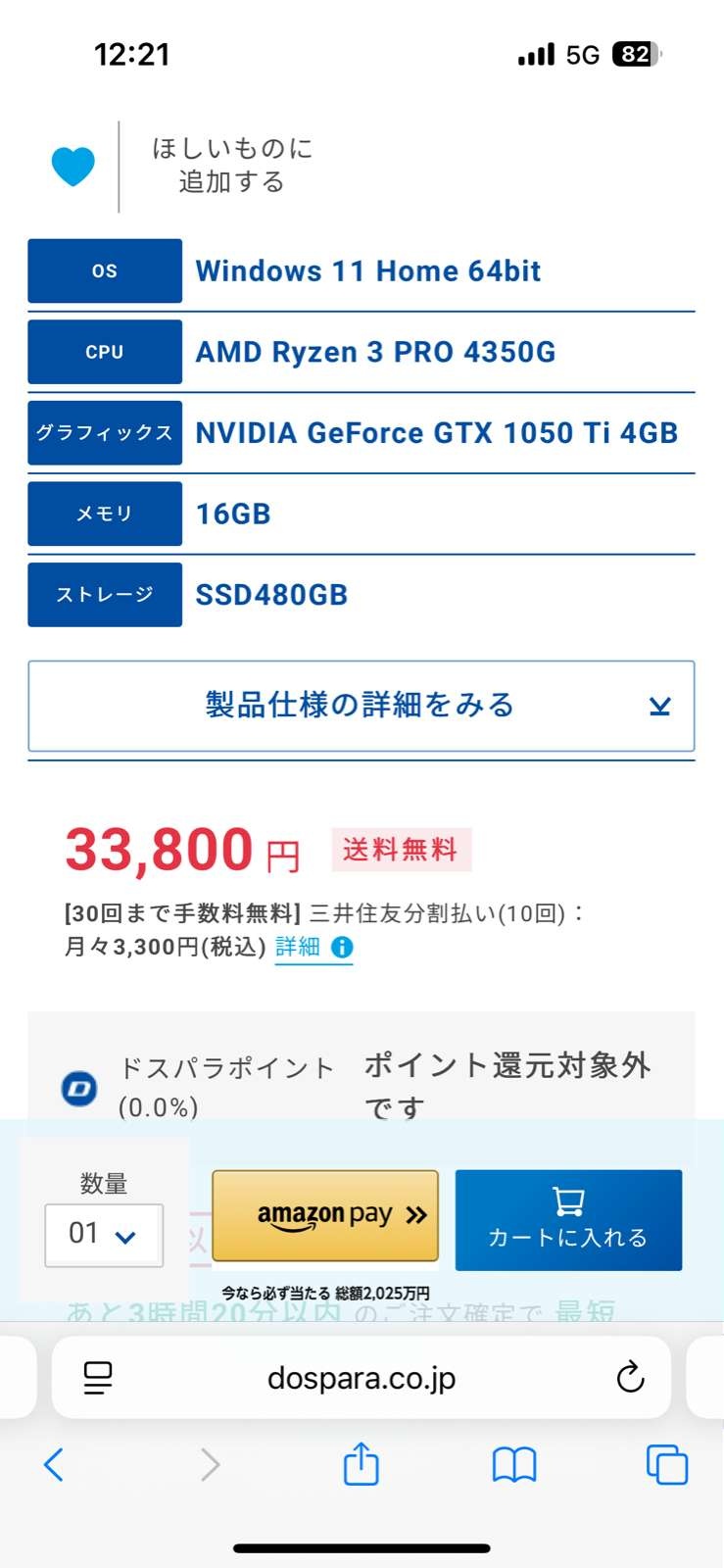Tap the Safari forward arrow

pyautogui.click(x=210, y=1465)
